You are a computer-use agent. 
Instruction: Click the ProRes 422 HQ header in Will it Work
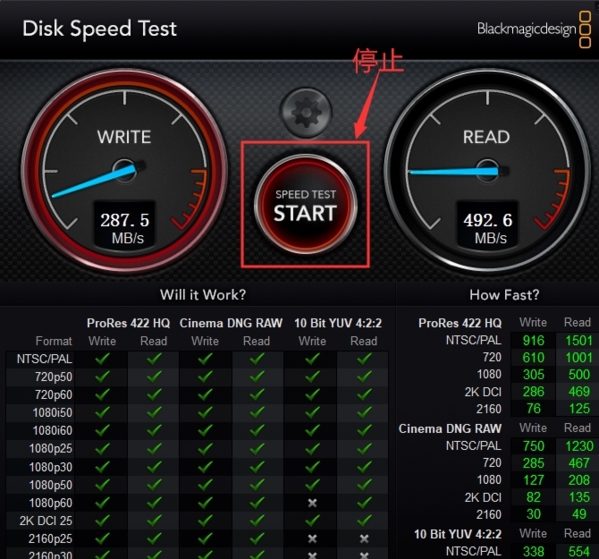[128, 323]
